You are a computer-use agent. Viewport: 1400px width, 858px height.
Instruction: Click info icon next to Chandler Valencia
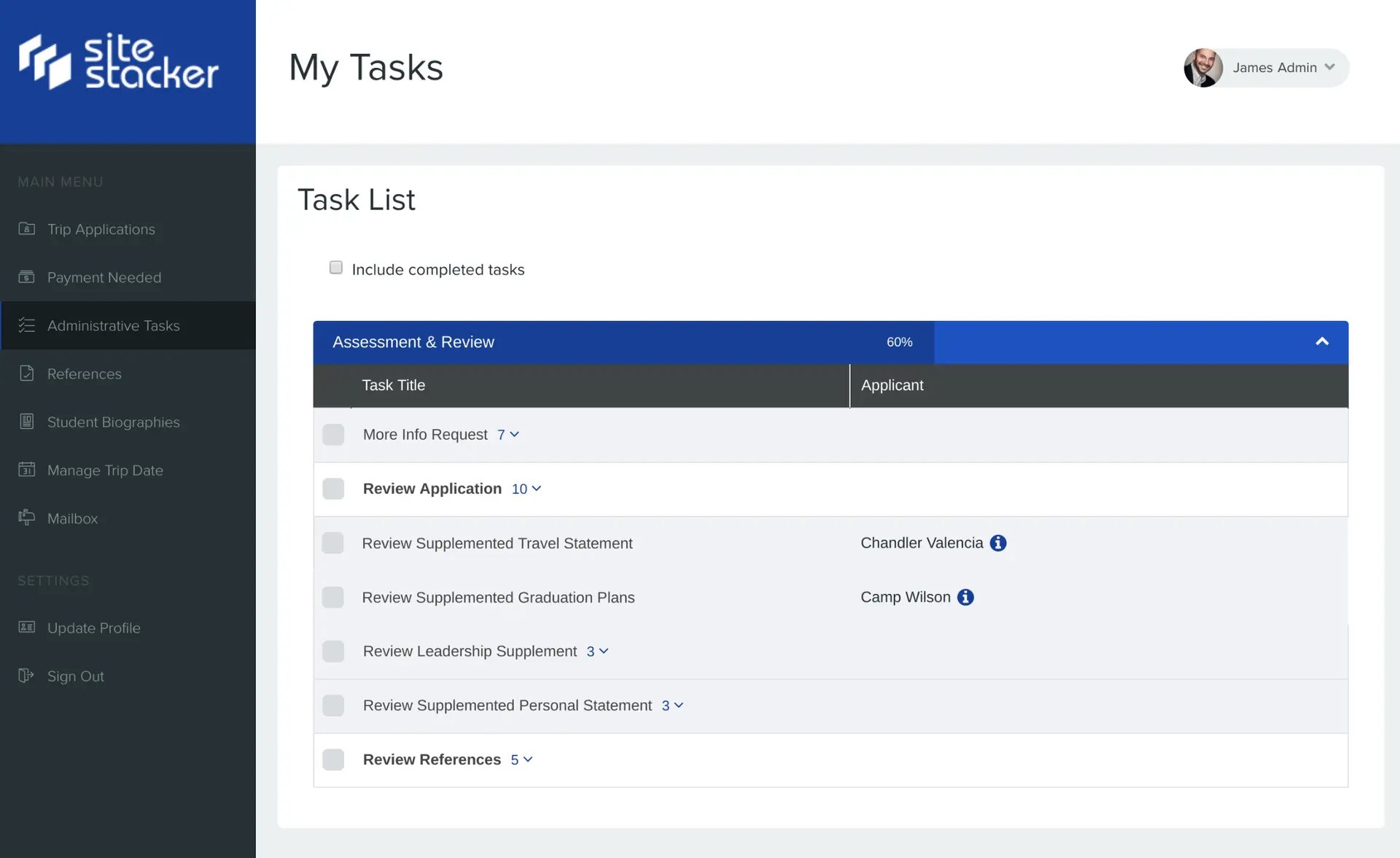coord(998,543)
